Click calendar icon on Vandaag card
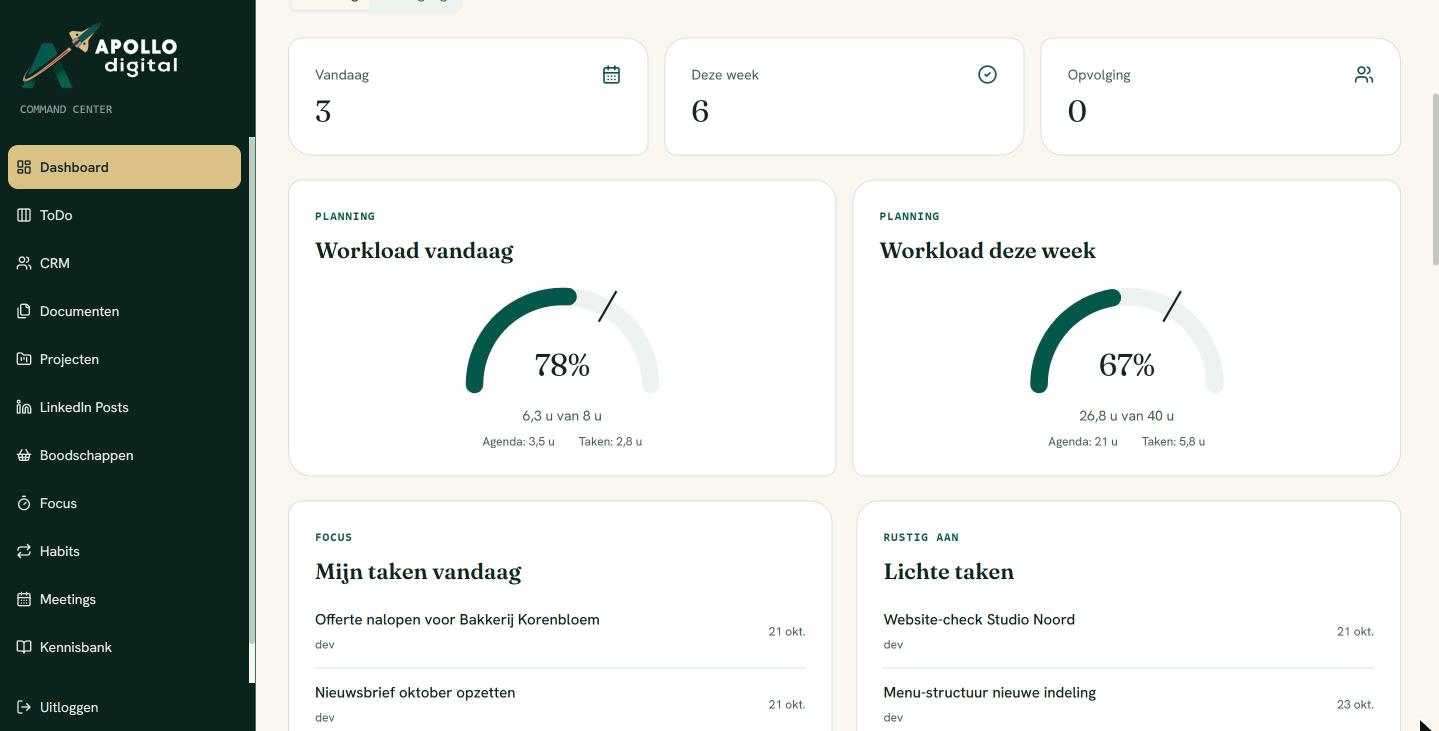Screen dimensions: 1439x731 611,75
